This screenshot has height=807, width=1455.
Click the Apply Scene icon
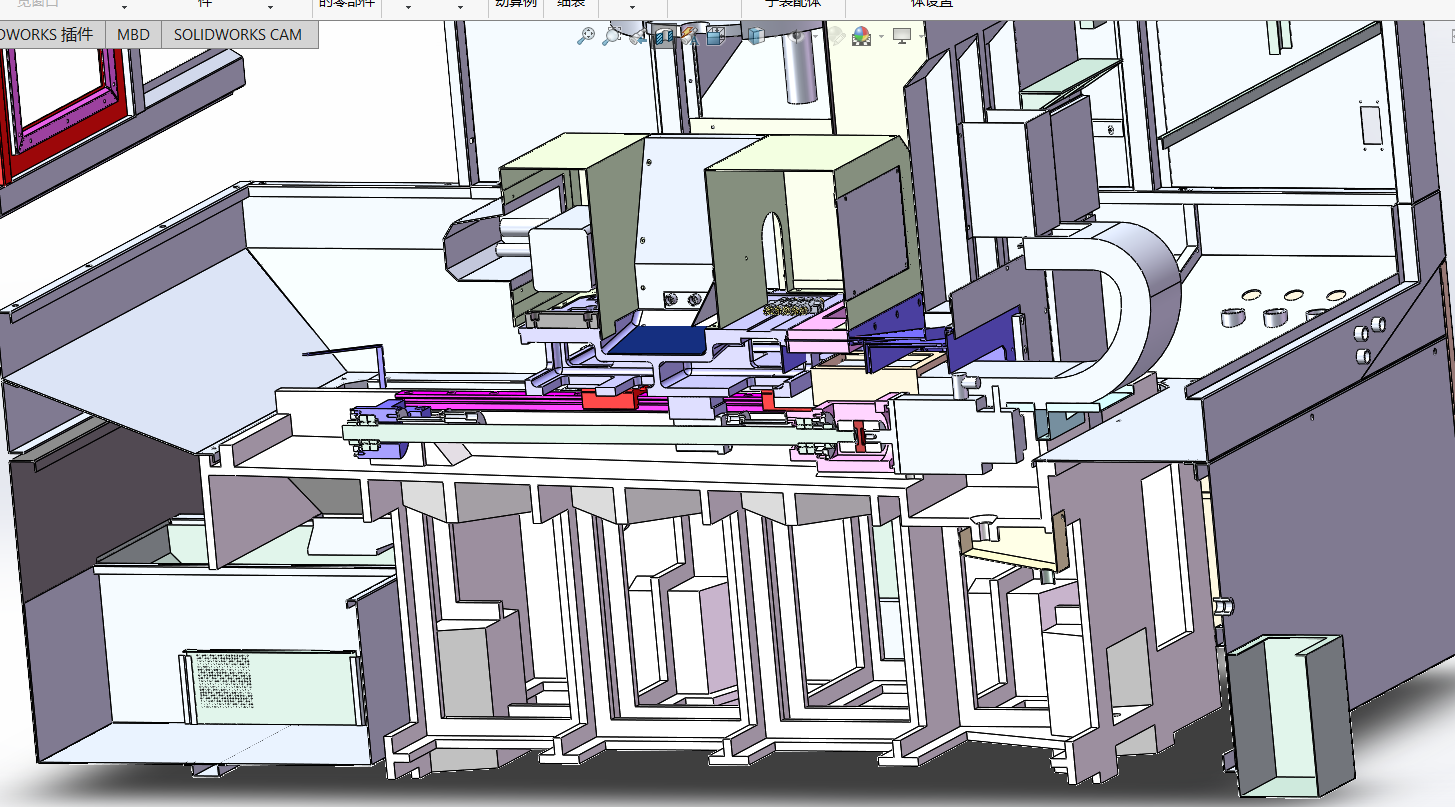click(x=862, y=37)
